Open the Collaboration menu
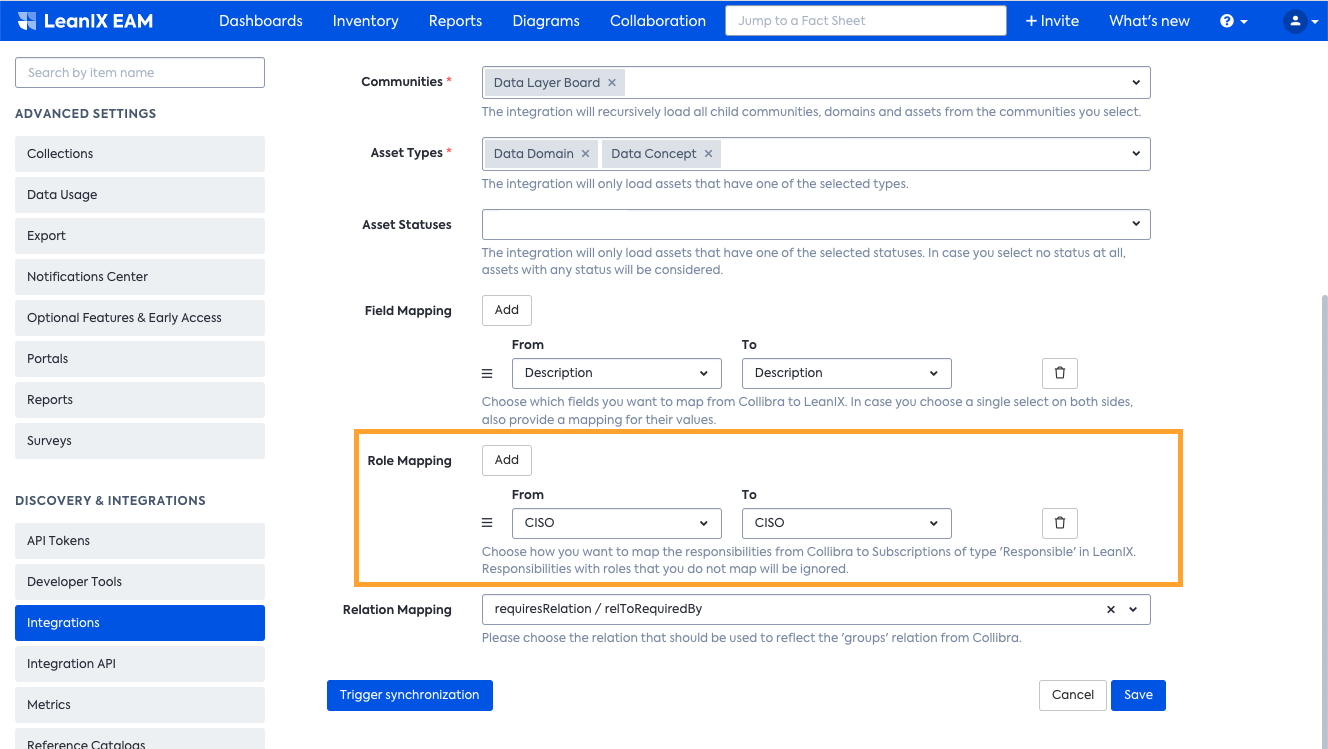The image size is (1328, 749). [658, 21]
